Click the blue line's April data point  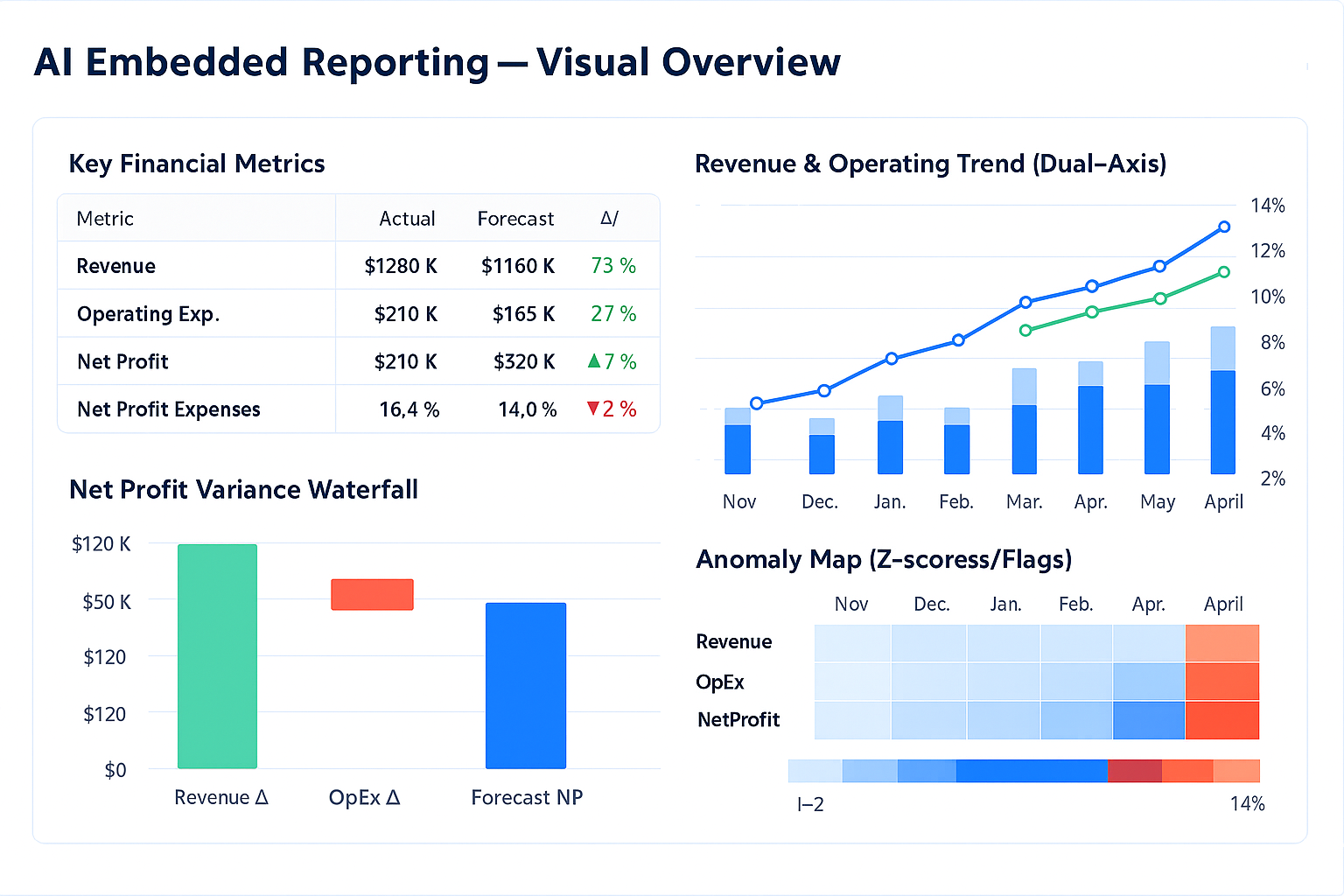point(1224,227)
